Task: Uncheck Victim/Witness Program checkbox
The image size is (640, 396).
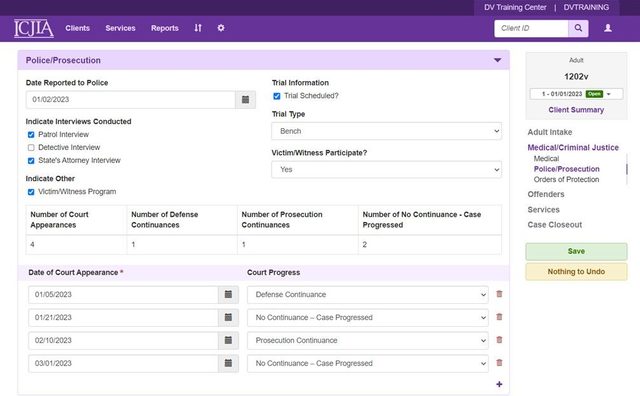Action: [x=31, y=192]
